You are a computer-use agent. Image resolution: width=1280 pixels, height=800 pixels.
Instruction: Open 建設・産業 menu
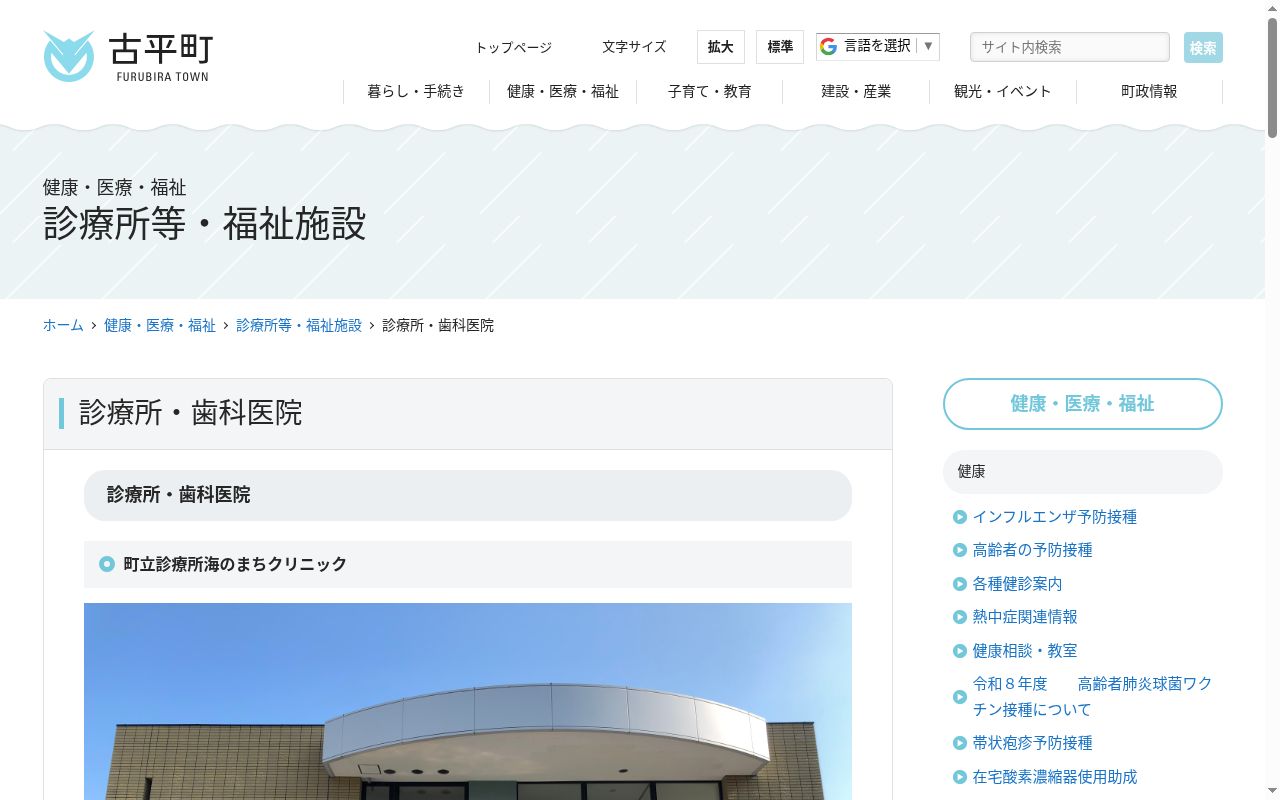click(856, 91)
